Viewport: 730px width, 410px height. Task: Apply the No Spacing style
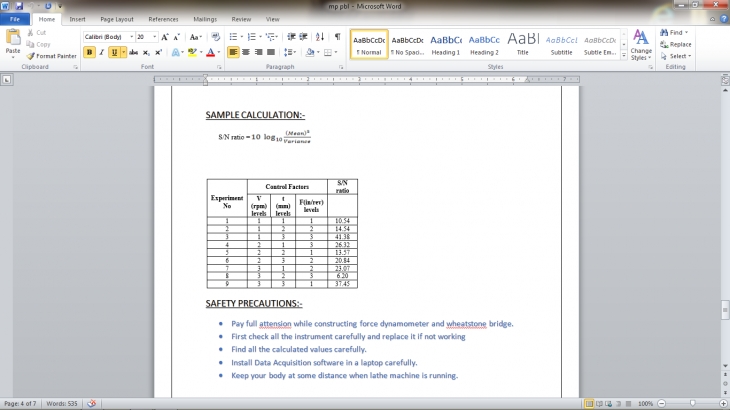(407, 45)
